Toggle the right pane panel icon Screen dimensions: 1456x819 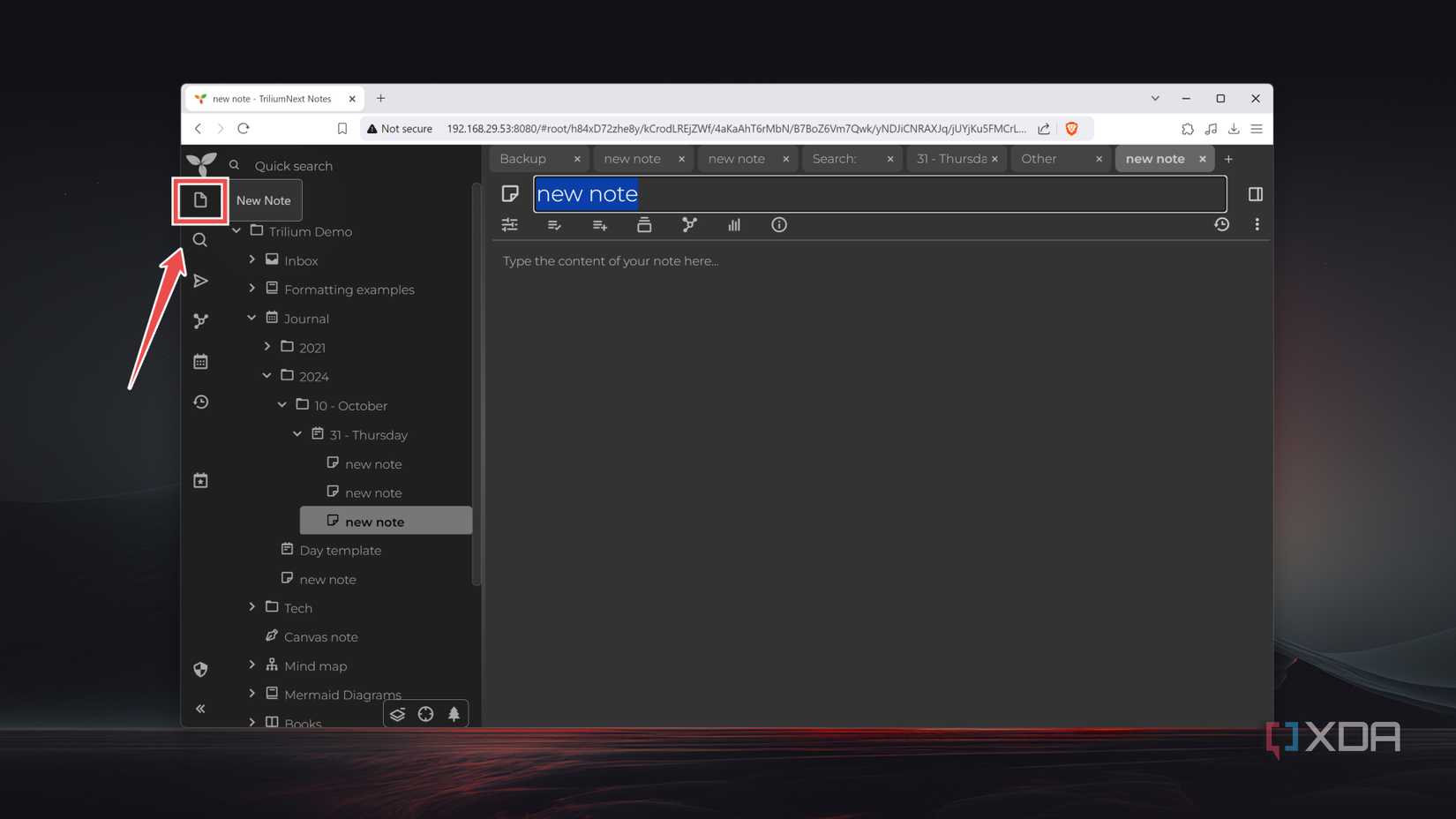1256,194
